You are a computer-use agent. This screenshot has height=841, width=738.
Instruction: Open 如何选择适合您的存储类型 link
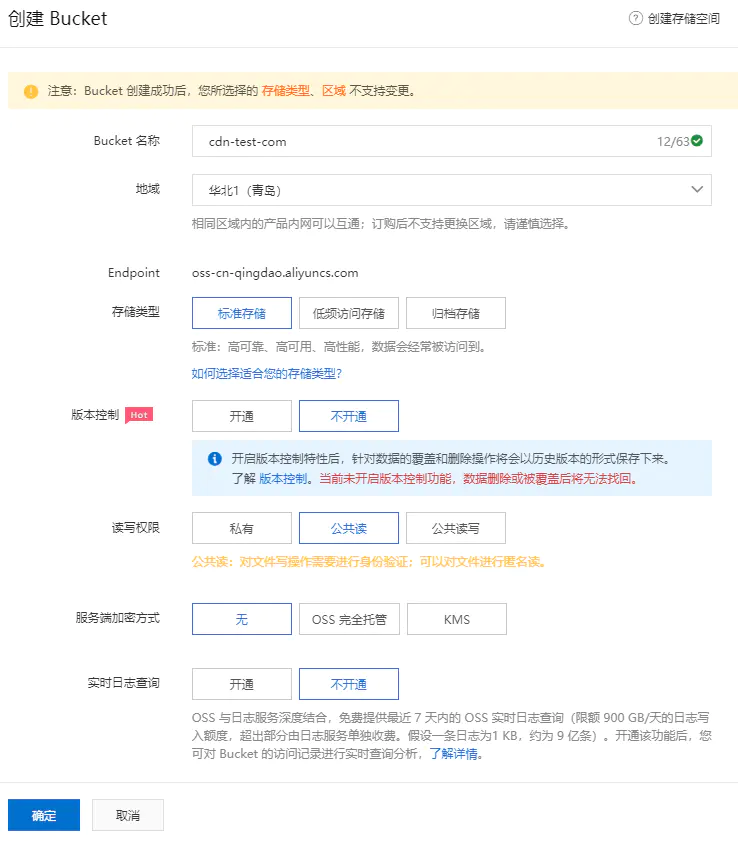[x=267, y=373]
